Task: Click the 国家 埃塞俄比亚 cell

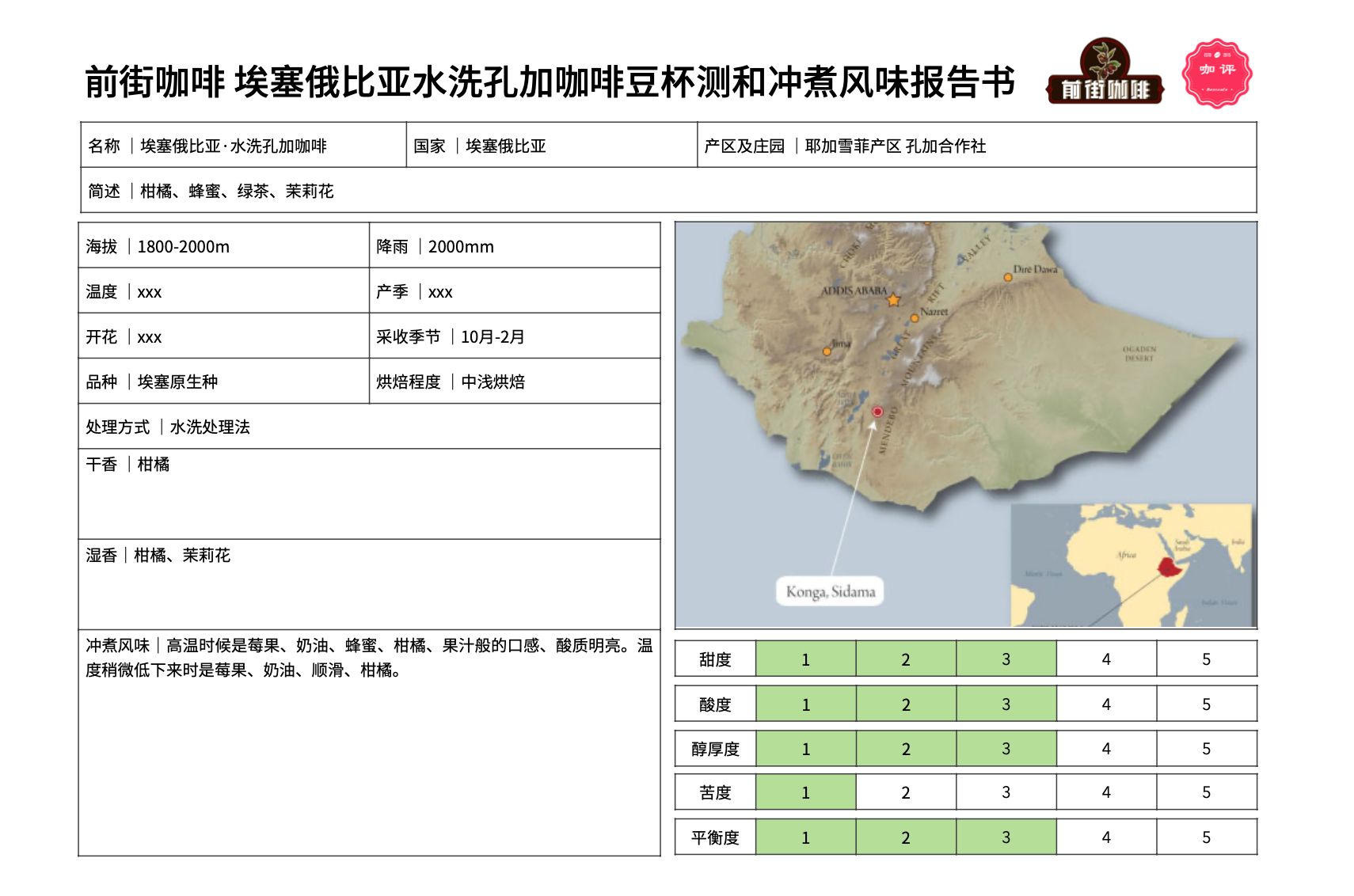Action: pyautogui.click(x=552, y=146)
